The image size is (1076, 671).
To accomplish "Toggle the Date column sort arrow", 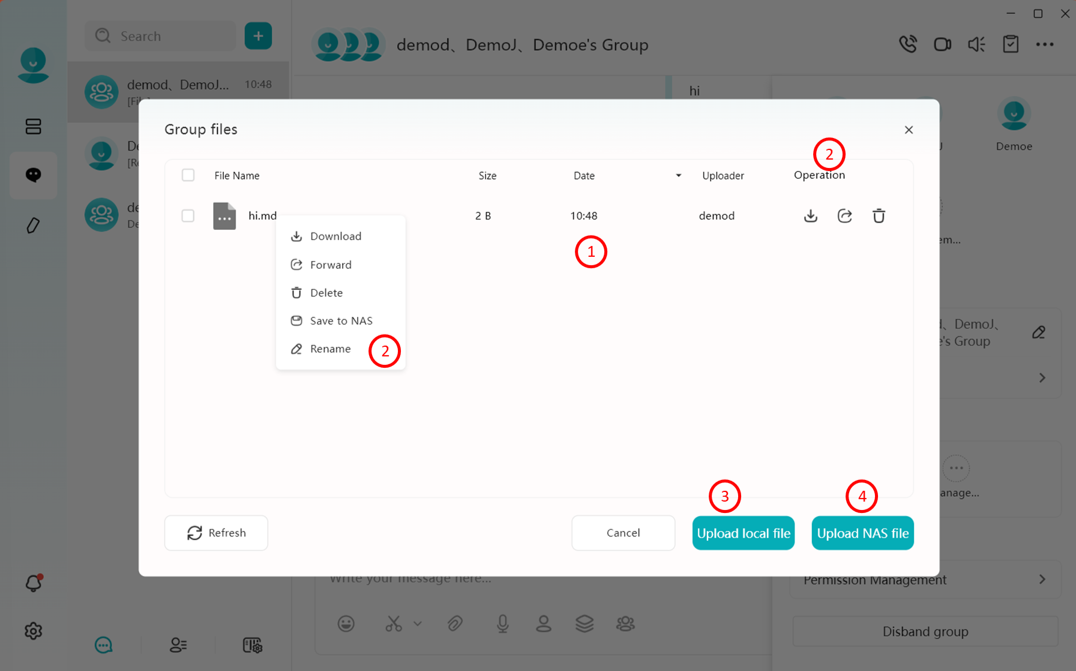I will click(x=678, y=176).
